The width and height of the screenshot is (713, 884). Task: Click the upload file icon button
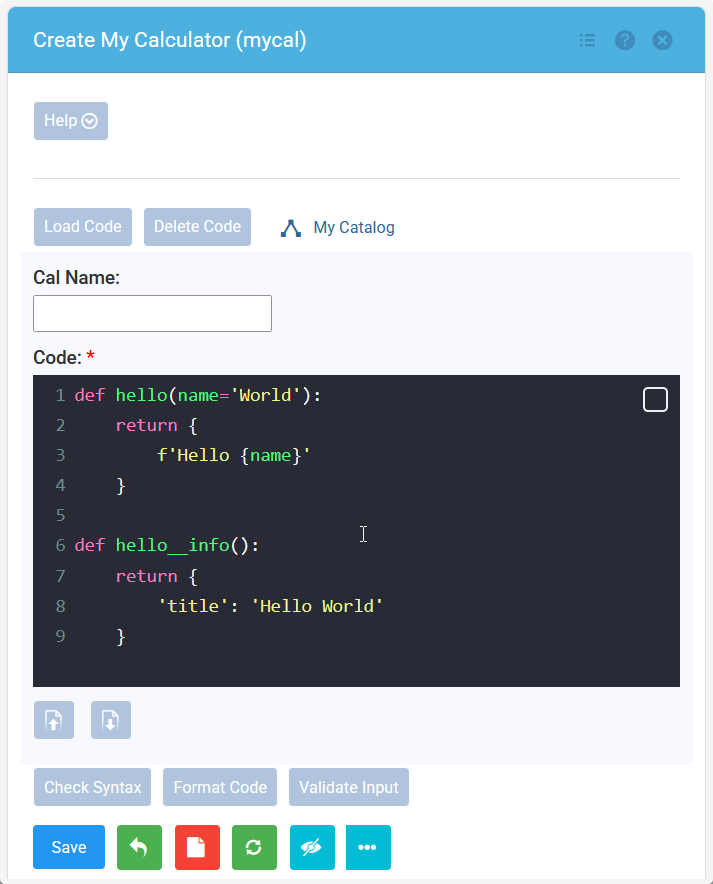pos(54,720)
